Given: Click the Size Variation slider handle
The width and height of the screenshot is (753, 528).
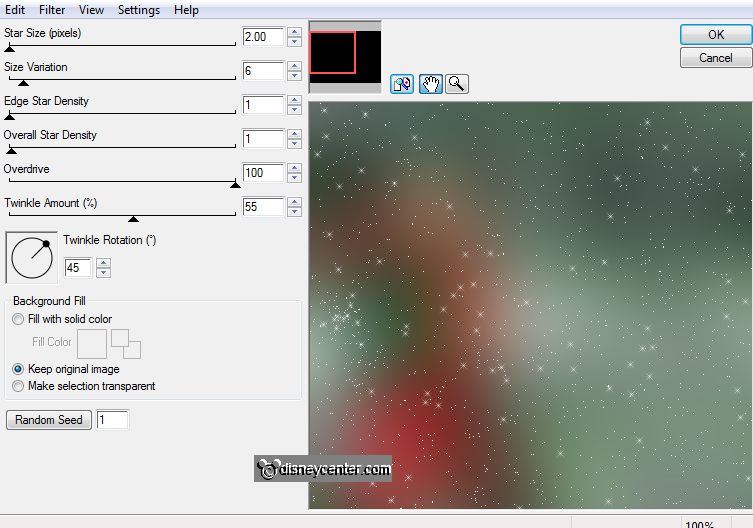Looking at the screenshot, I should 23,83.
